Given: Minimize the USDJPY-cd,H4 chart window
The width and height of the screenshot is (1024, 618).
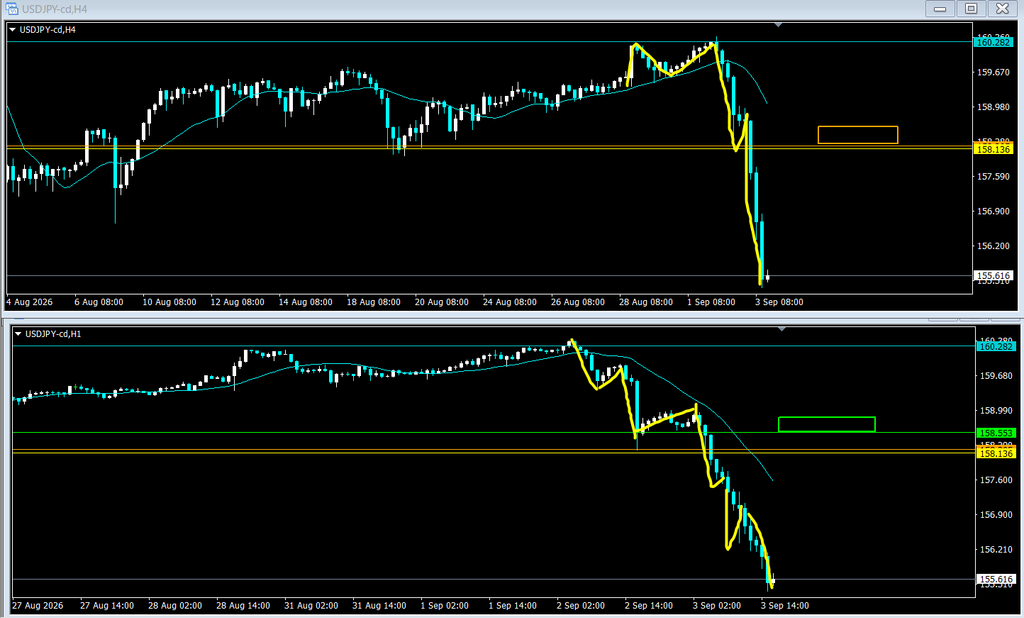Looking at the screenshot, I should [x=940, y=8].
